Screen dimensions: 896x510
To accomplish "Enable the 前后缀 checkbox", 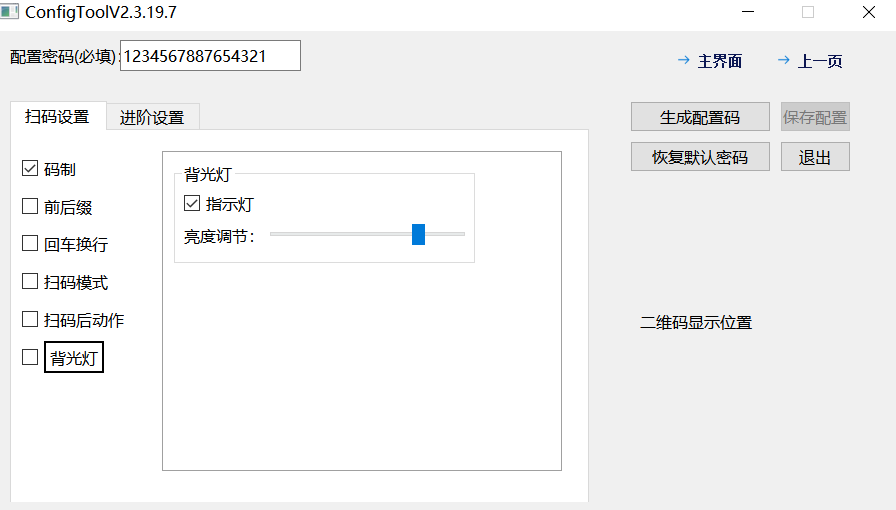I will [x=30, y=207].
